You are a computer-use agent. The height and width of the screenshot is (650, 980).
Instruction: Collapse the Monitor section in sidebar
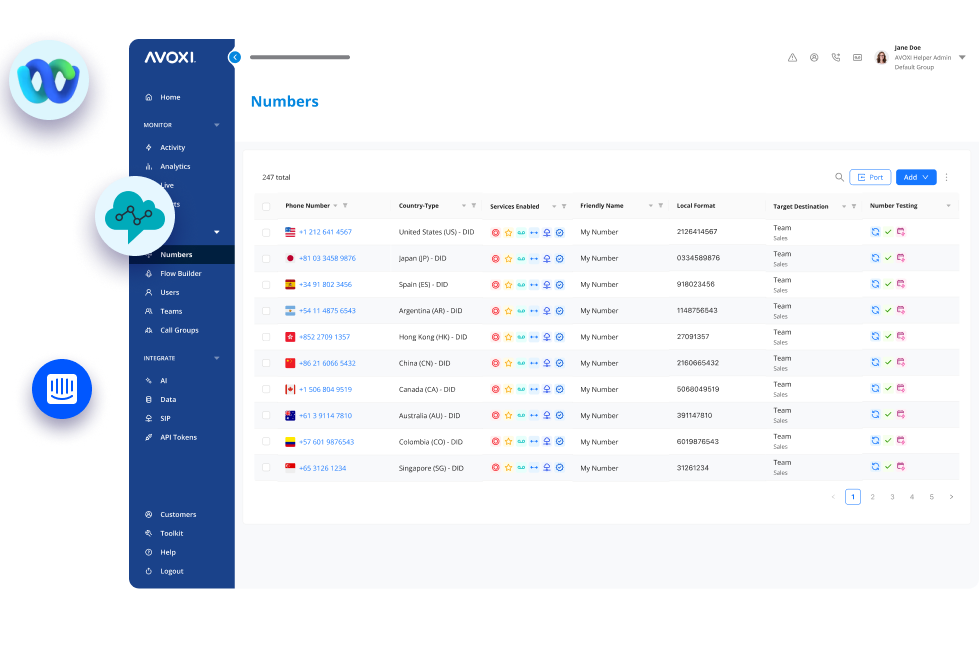(x=217, y=125)
